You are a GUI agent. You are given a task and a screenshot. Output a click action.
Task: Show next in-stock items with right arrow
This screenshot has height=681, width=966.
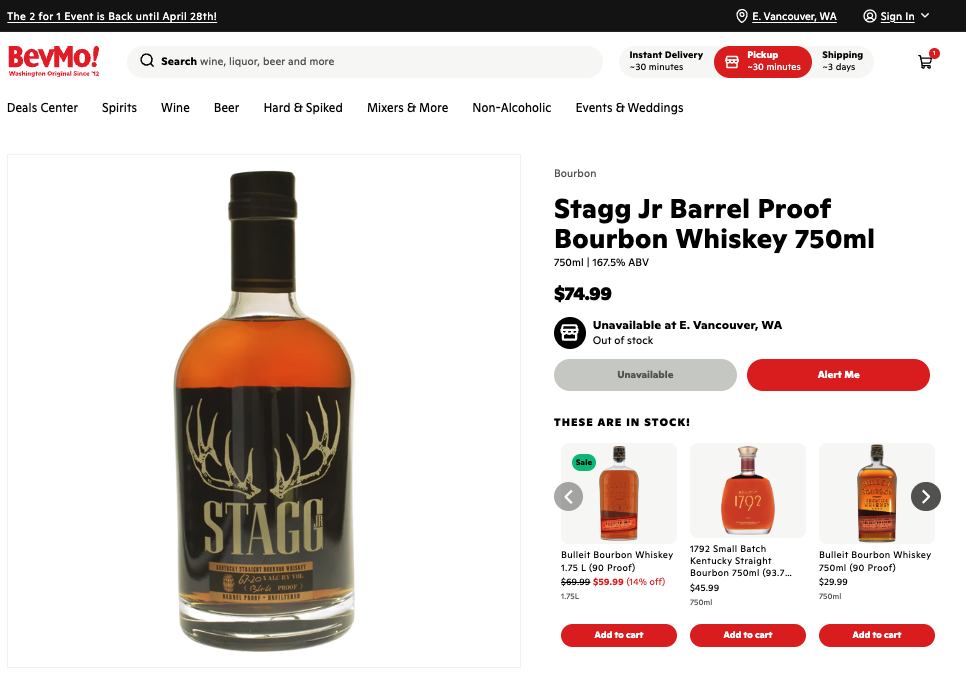925,496
